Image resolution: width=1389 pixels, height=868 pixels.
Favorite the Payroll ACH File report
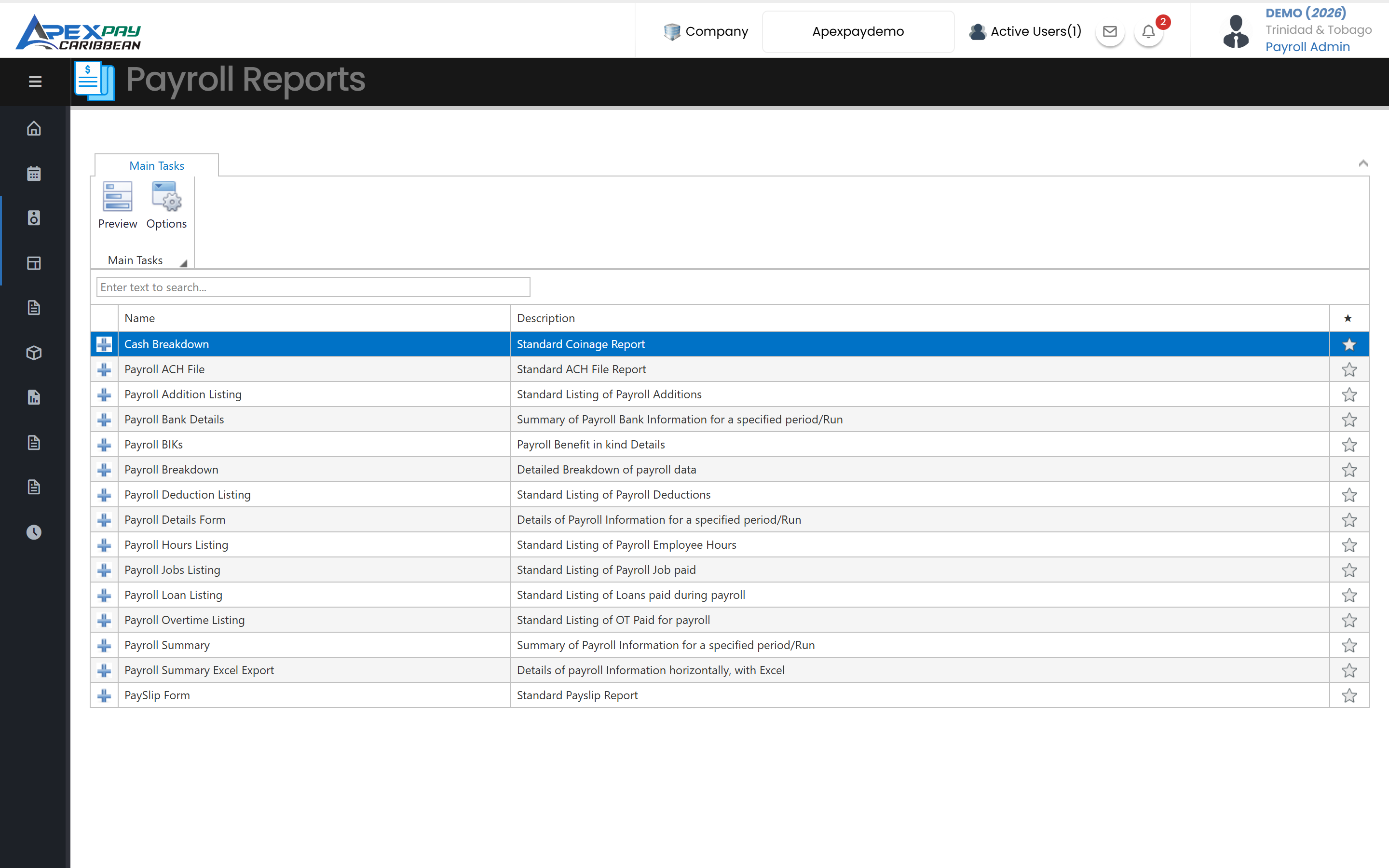click(x=1349, y=369)
